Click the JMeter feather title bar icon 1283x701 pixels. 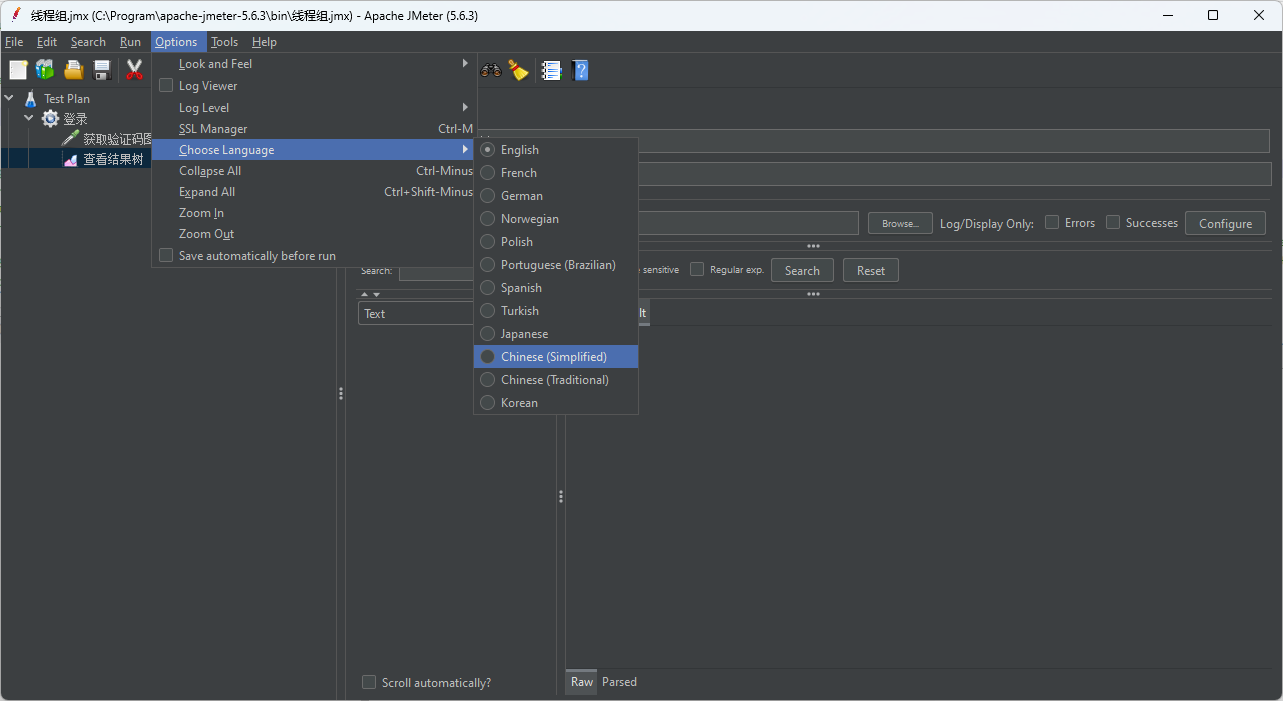(16, 15)
